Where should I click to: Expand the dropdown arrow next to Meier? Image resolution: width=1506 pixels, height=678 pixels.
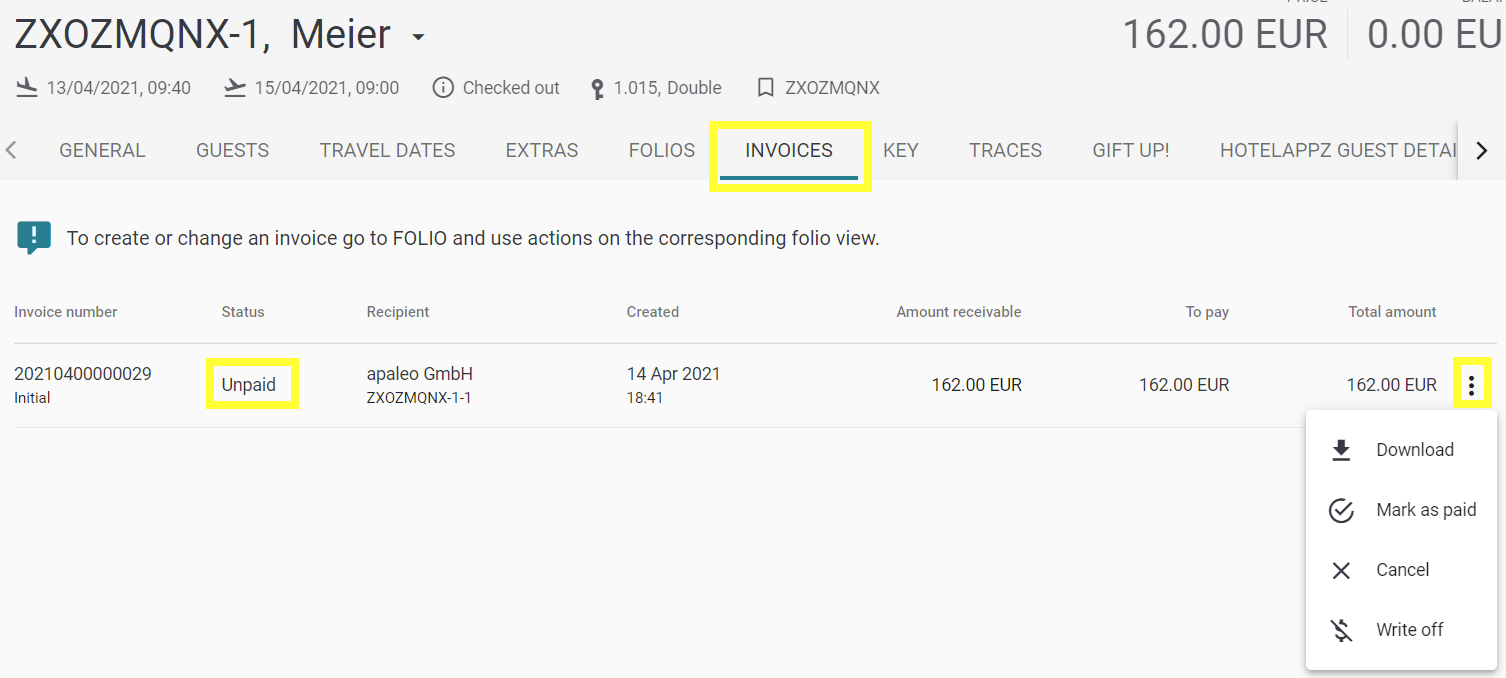[x=417, y=36]
